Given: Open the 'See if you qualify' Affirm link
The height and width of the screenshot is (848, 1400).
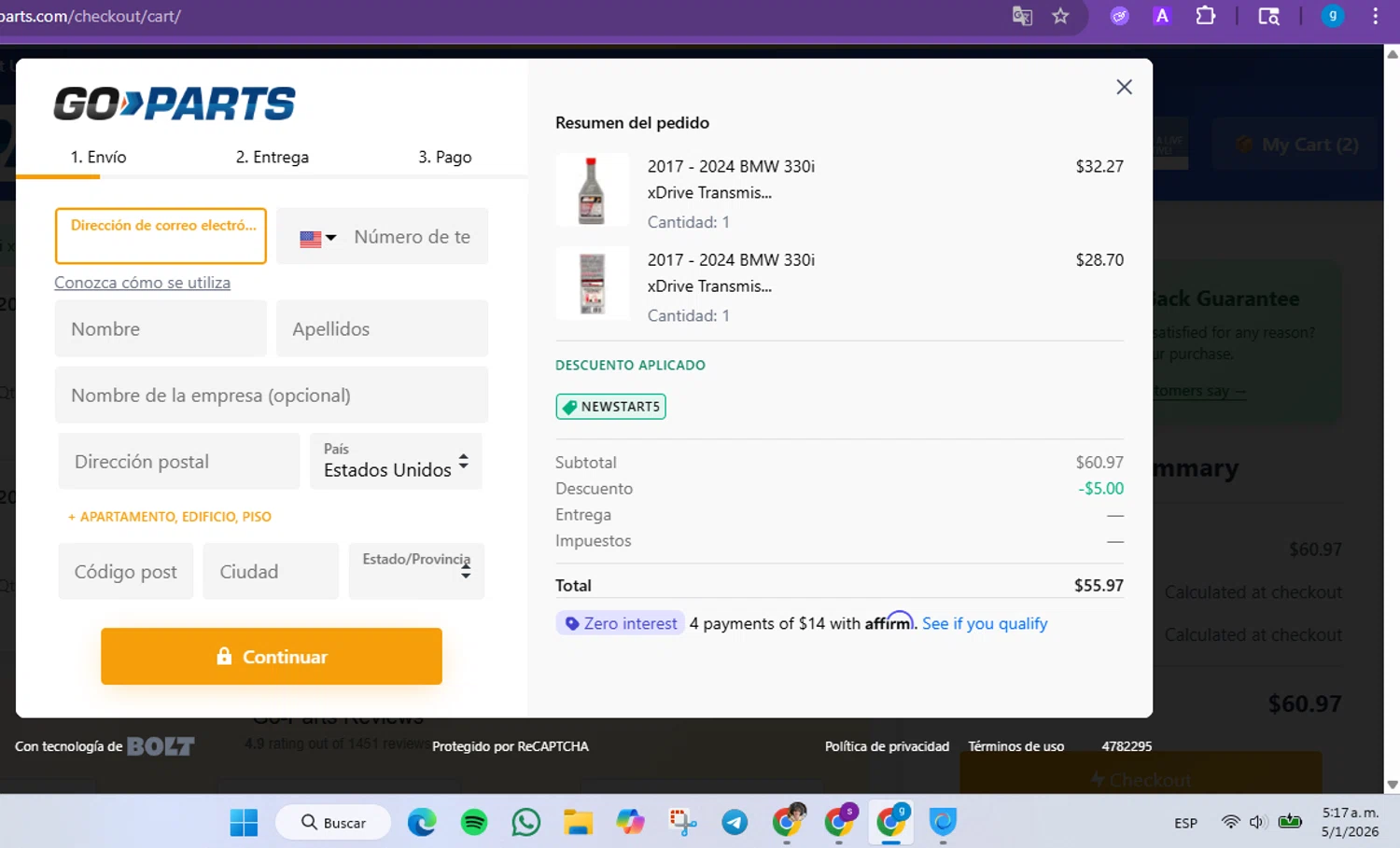Looking at the screenshot, I should [x=985, y=623].
